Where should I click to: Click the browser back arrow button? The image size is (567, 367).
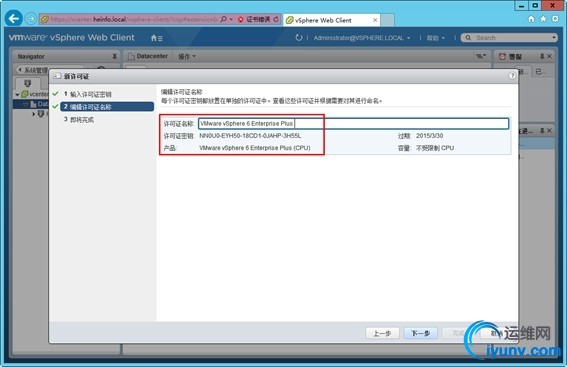click(x=14, y=18)
